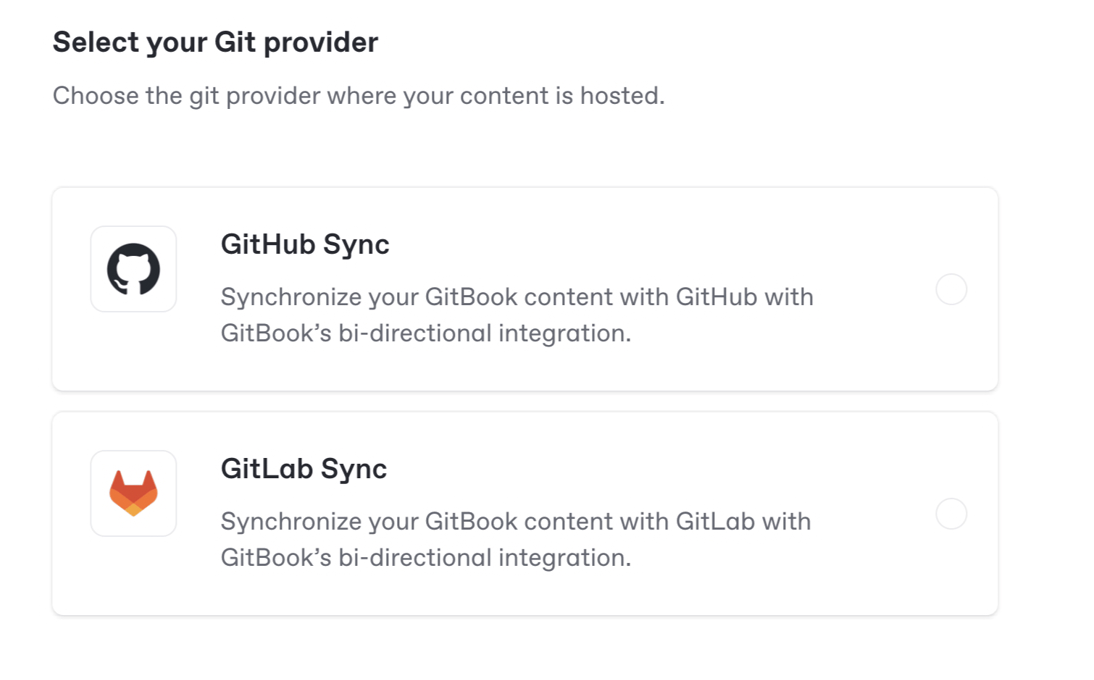
Task: Select the GitLab Sync radio button
Action: click(951, 514)
